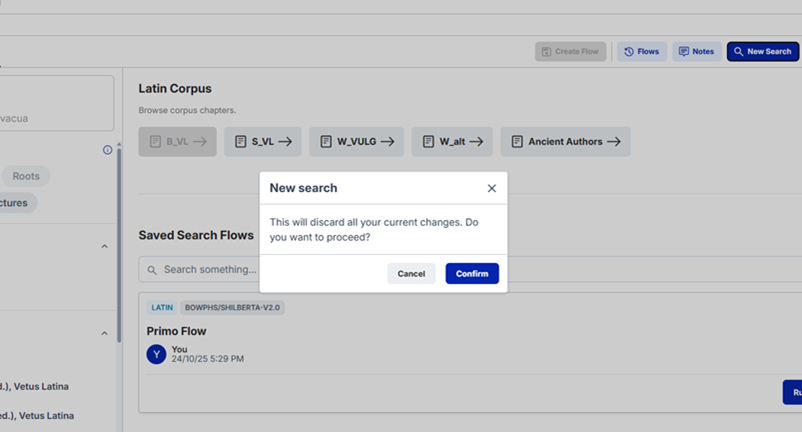
Task: Click Confirm to discard changes
Action: pos(472,274)
